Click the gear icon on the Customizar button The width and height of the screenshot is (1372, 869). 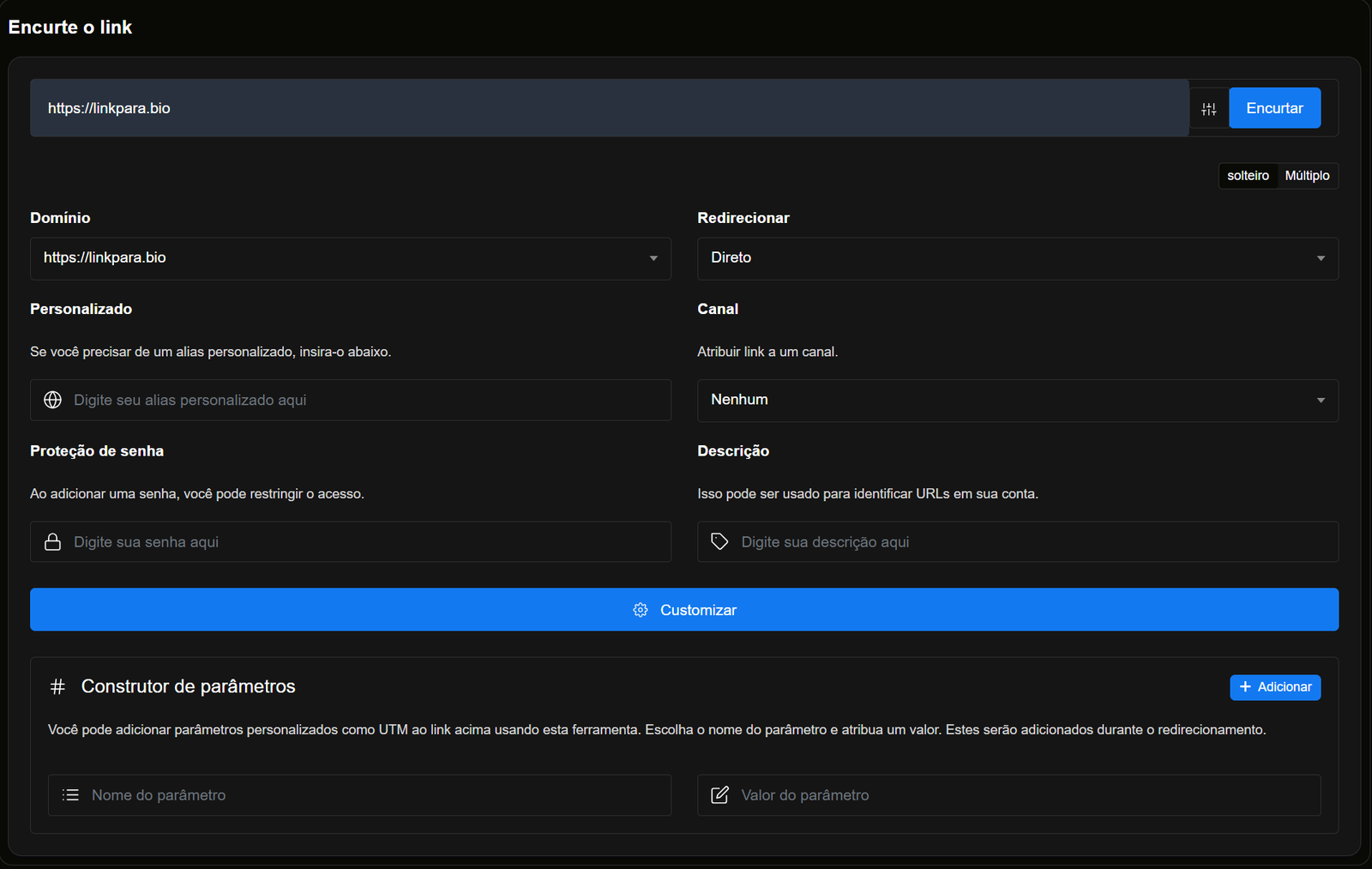(x=641, y=609)
